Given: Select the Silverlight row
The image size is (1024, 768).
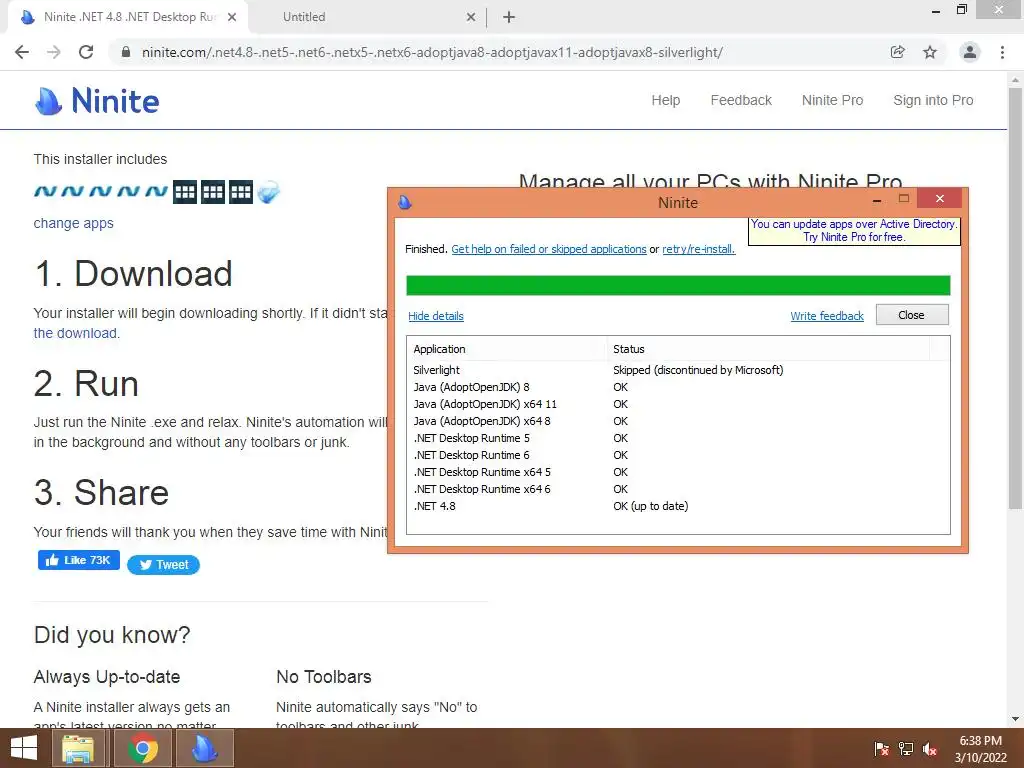Looking at the screenshot, I should (x=678, y=370).
